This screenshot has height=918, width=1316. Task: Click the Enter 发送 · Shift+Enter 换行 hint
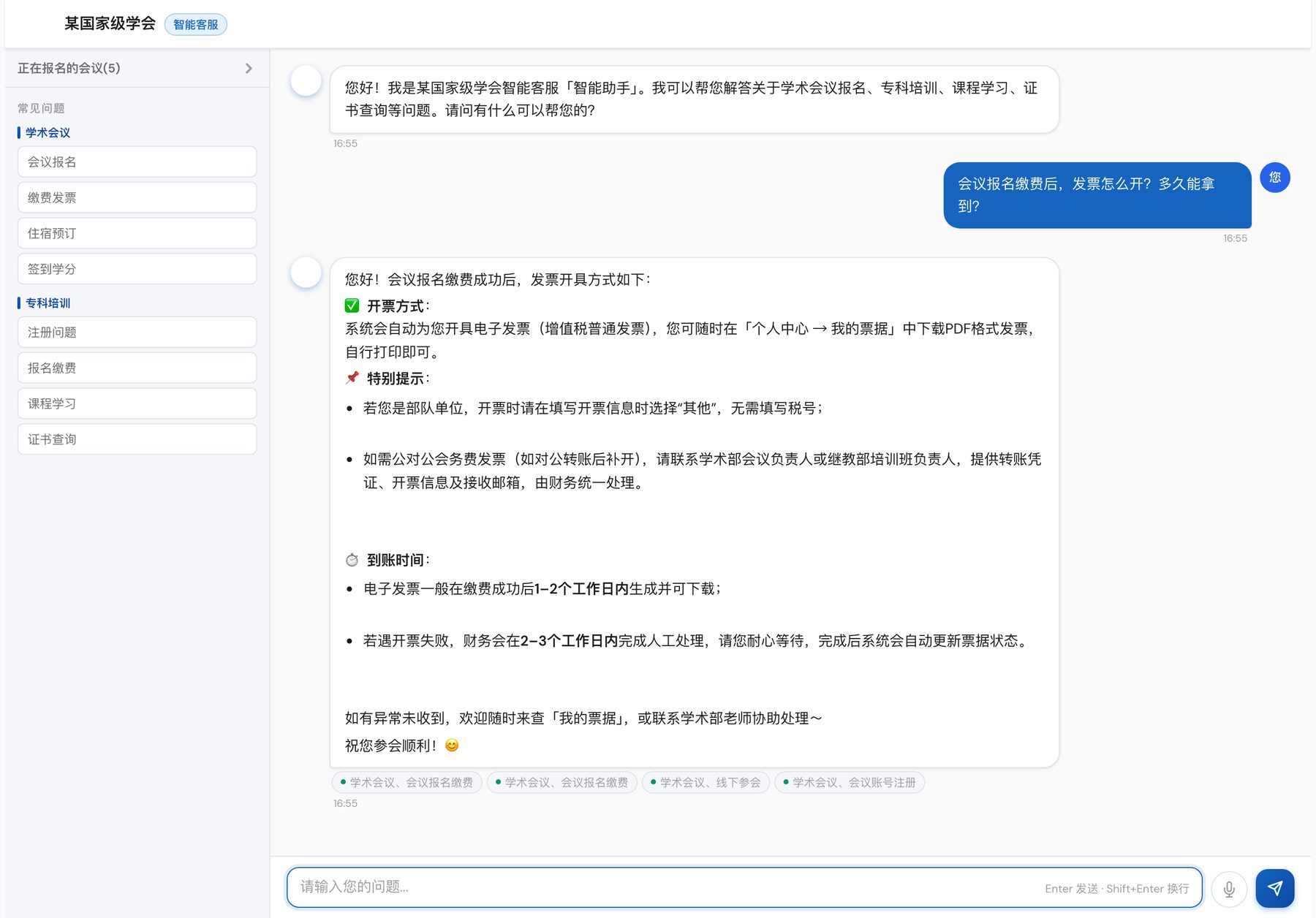point(1116,889)
